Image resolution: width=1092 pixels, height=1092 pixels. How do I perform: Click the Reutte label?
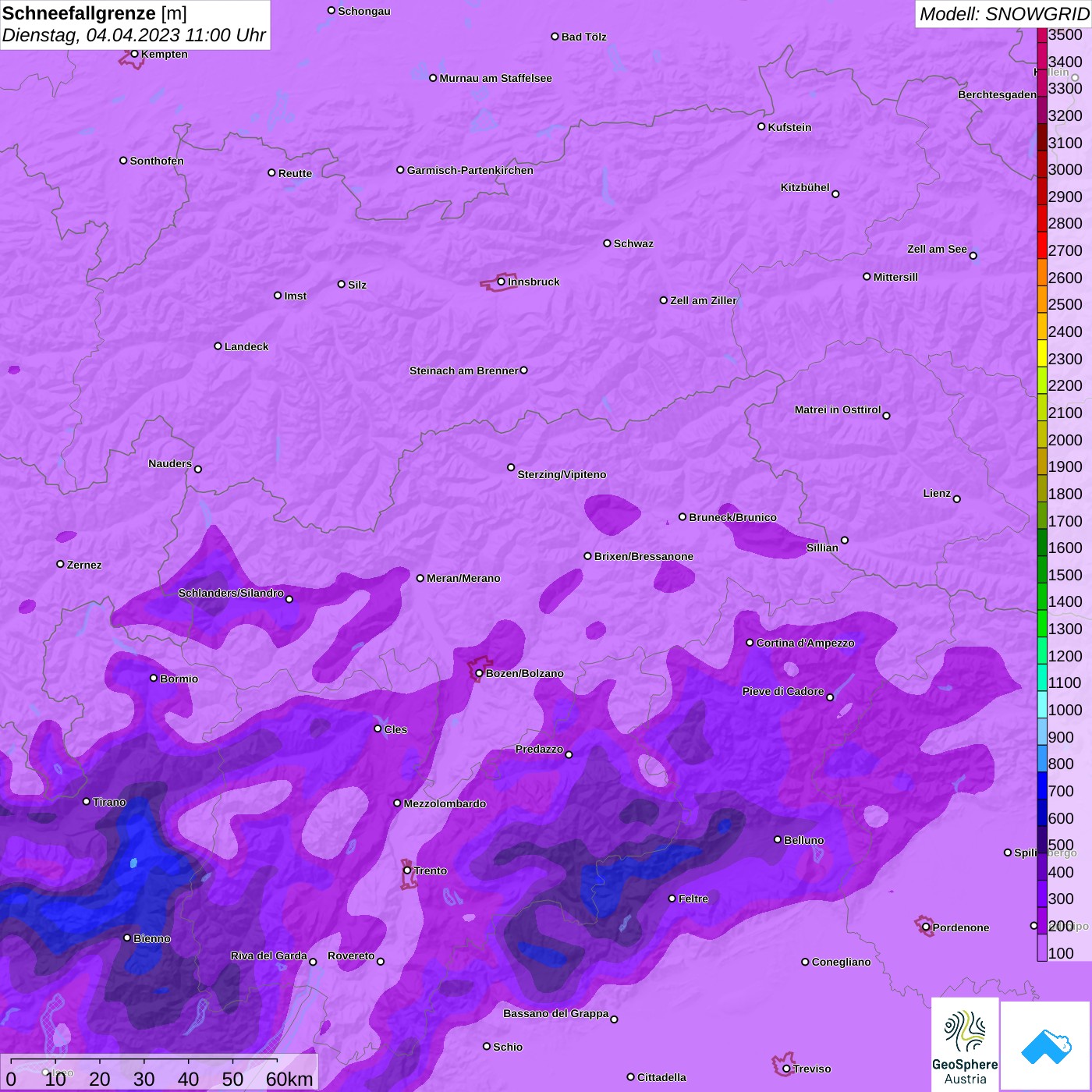point(295,173)
